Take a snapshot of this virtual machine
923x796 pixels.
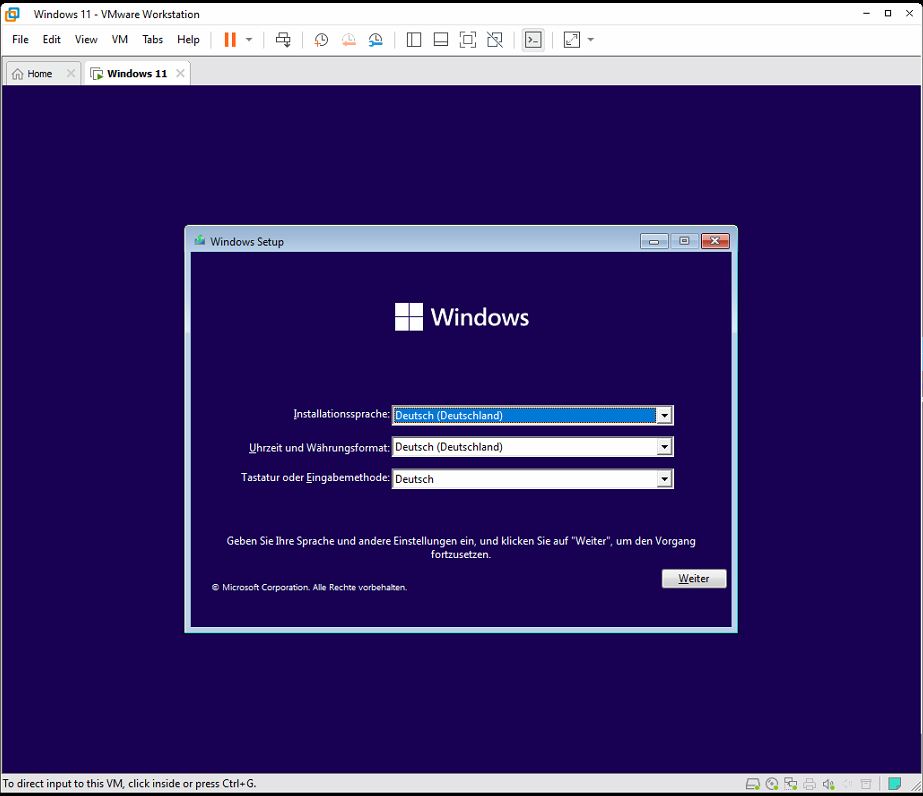click(x=321, y=40)
